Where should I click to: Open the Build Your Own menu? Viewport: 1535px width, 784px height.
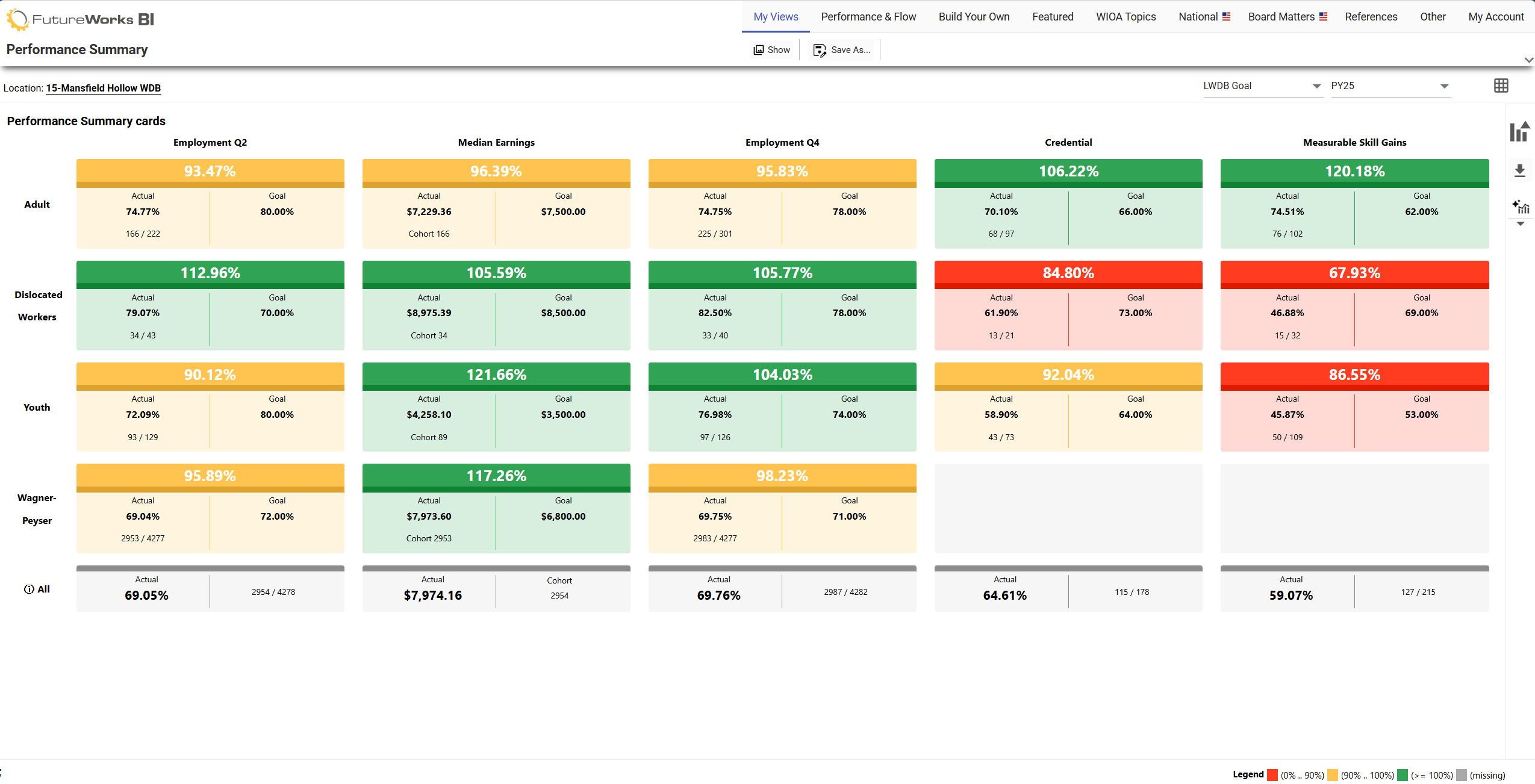974,17
